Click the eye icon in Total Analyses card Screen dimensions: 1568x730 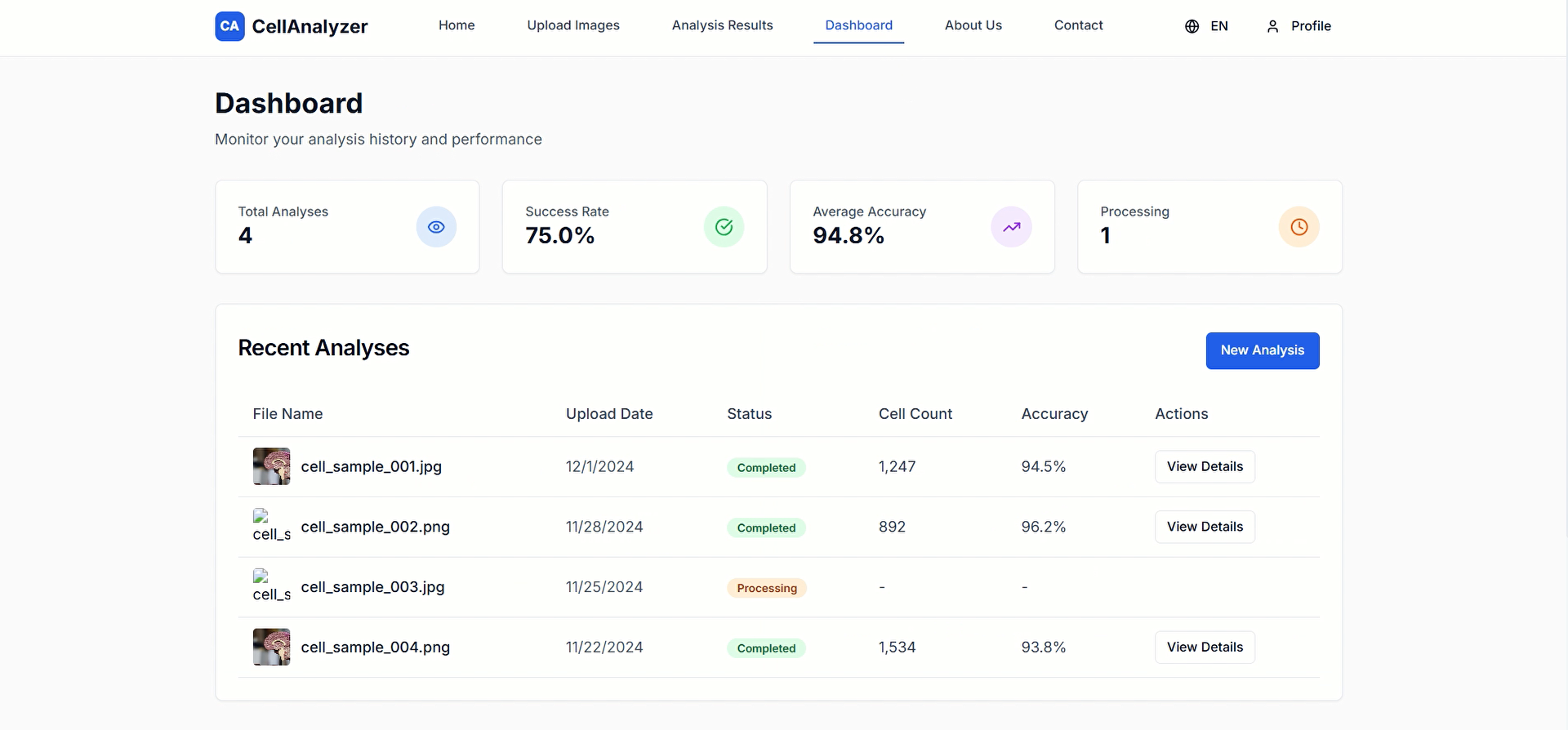point(436,227)
